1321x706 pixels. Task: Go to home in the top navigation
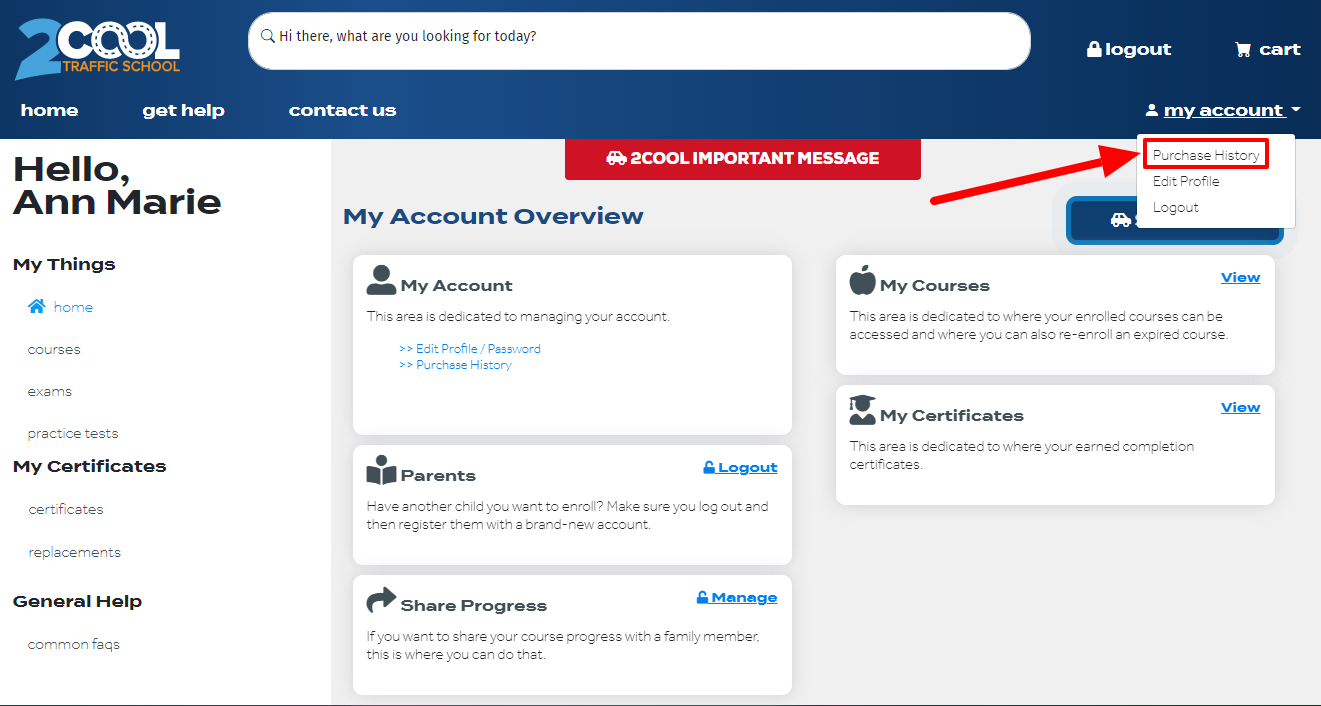(x=49, y=110)
